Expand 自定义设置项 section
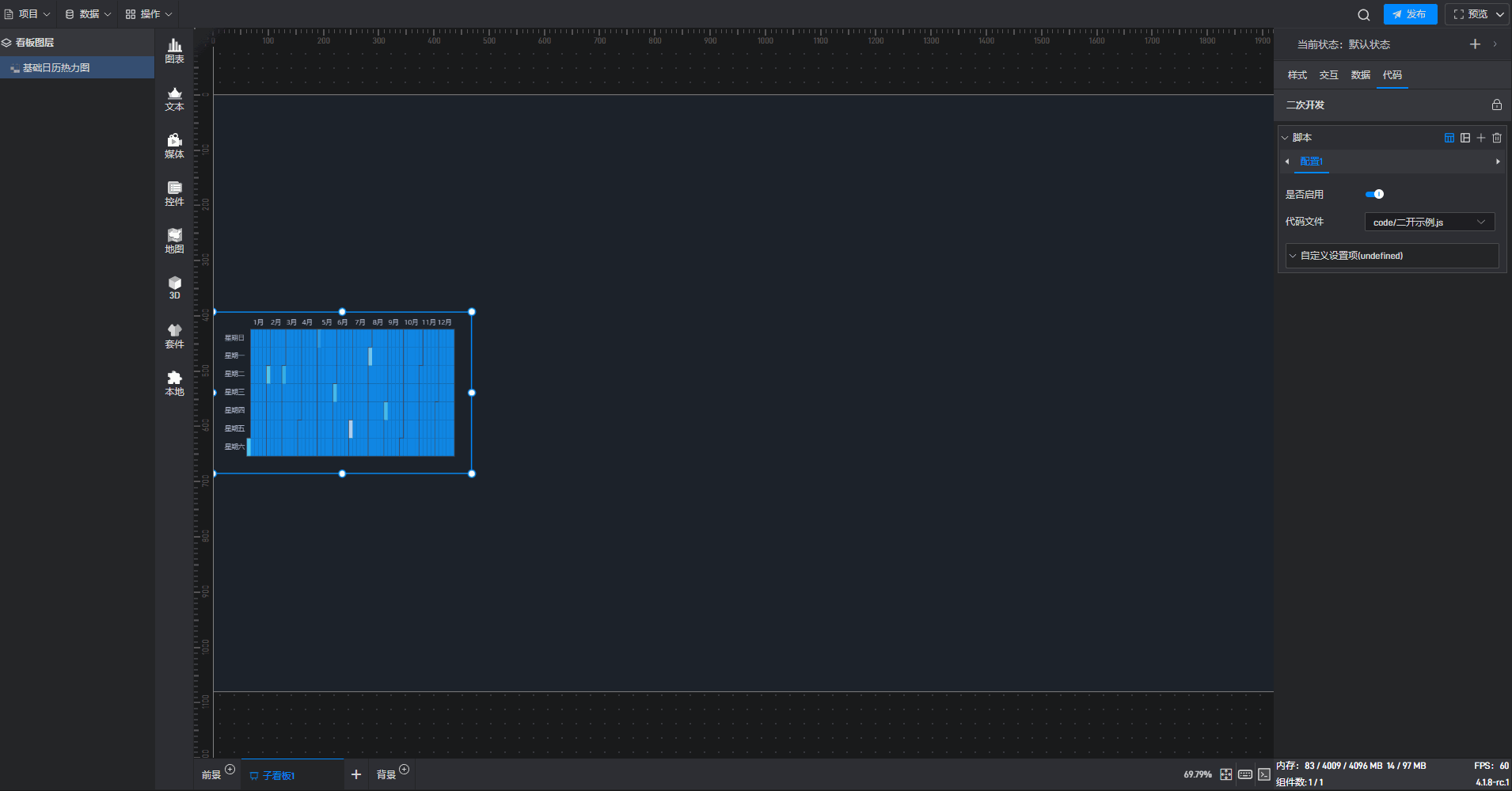 coord(1392,256)
